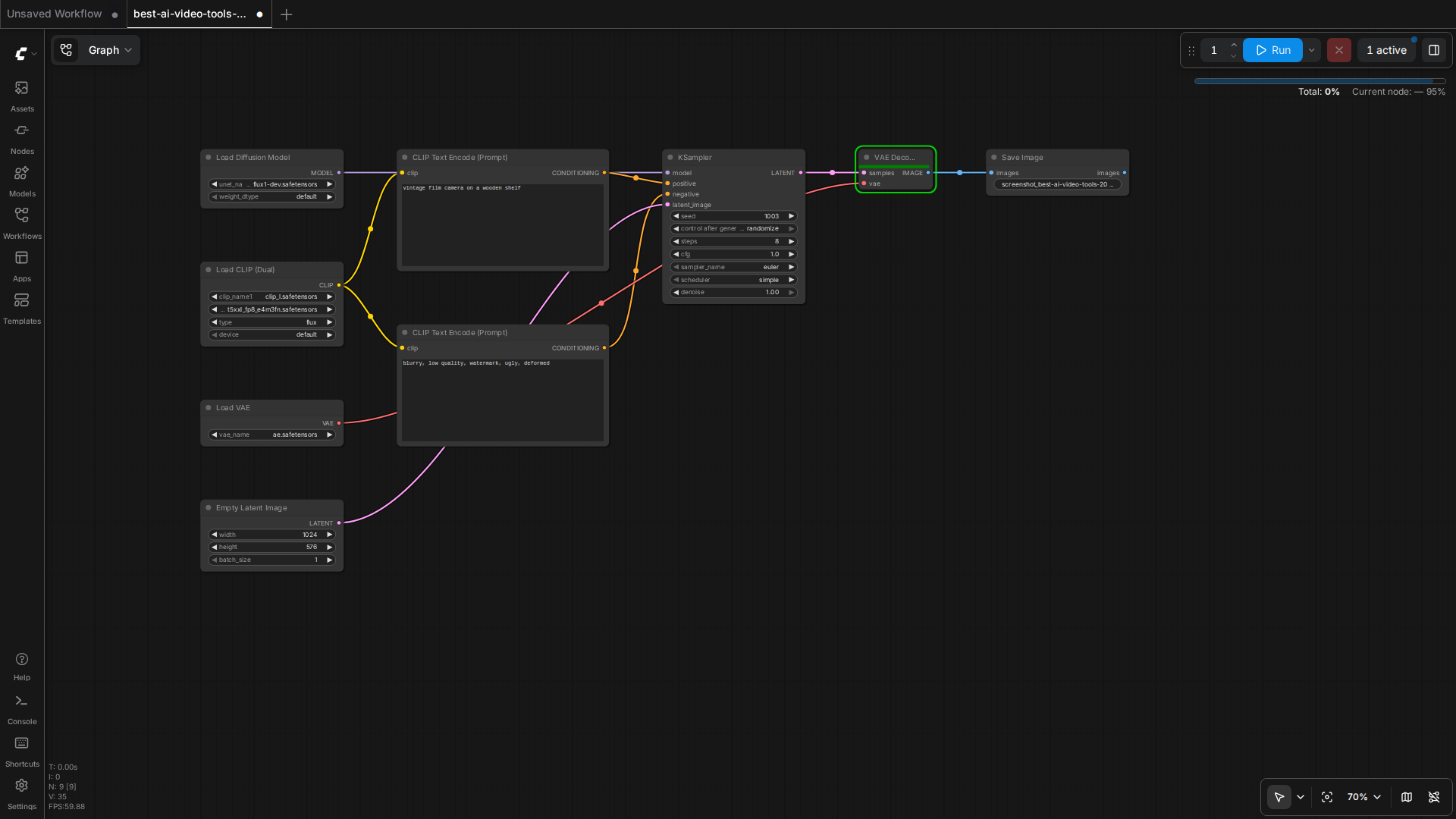Decrease batch count with down arrow
Screen dimensions: 1456x819
[x=1234, y=56]
